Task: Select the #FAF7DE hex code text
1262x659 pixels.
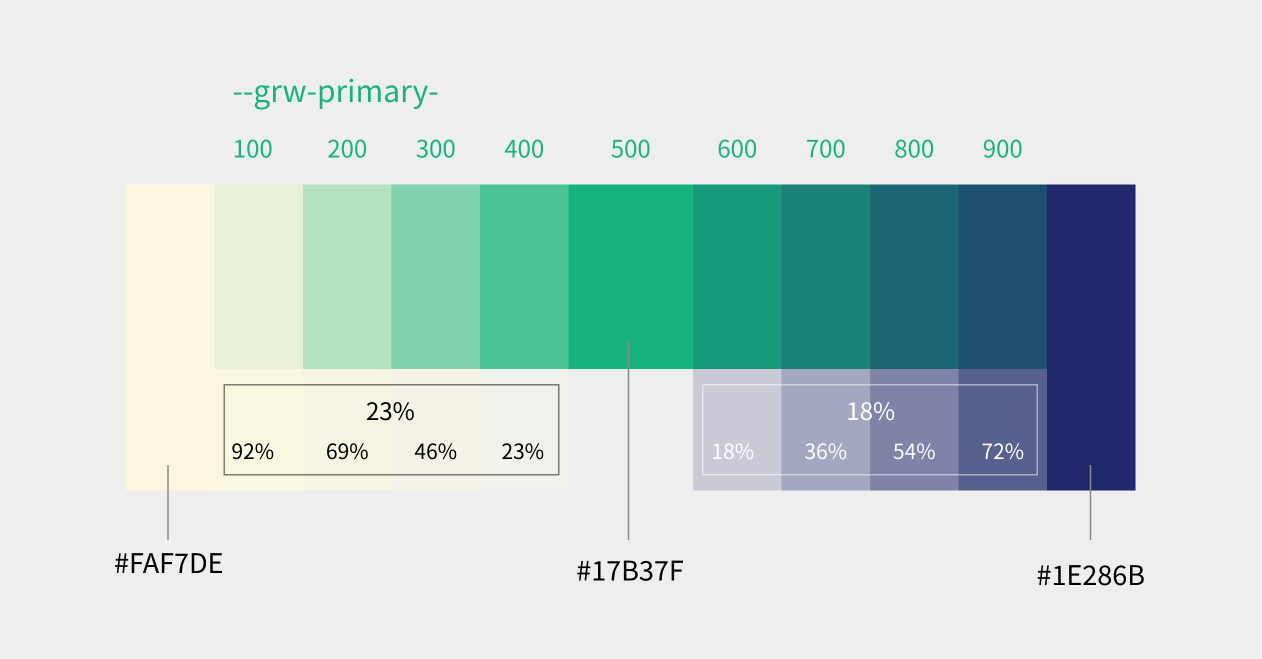Action: [168, 564]
